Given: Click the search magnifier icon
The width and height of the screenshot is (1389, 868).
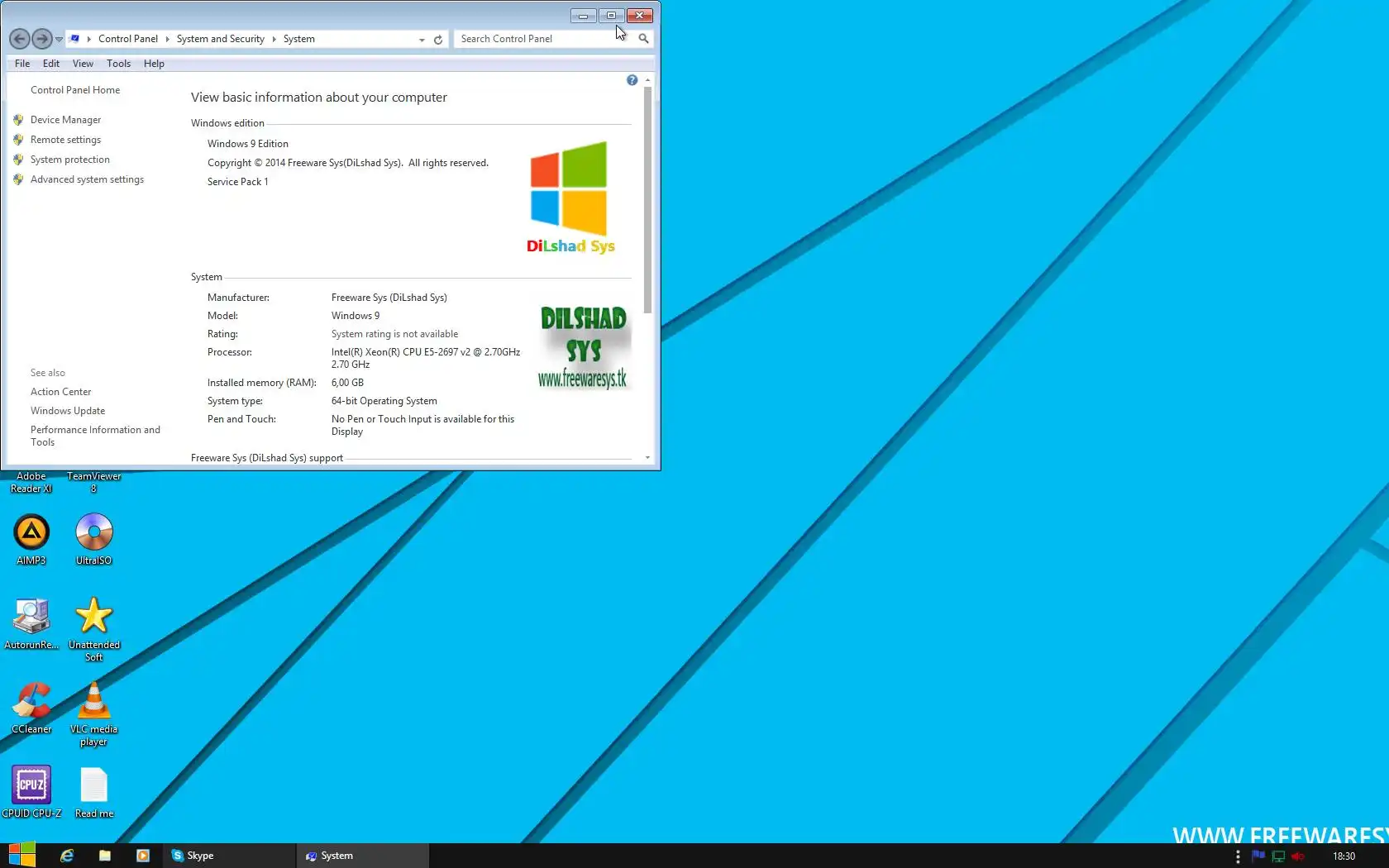Looking at the screenshot, I should click(x=643, y=39).
